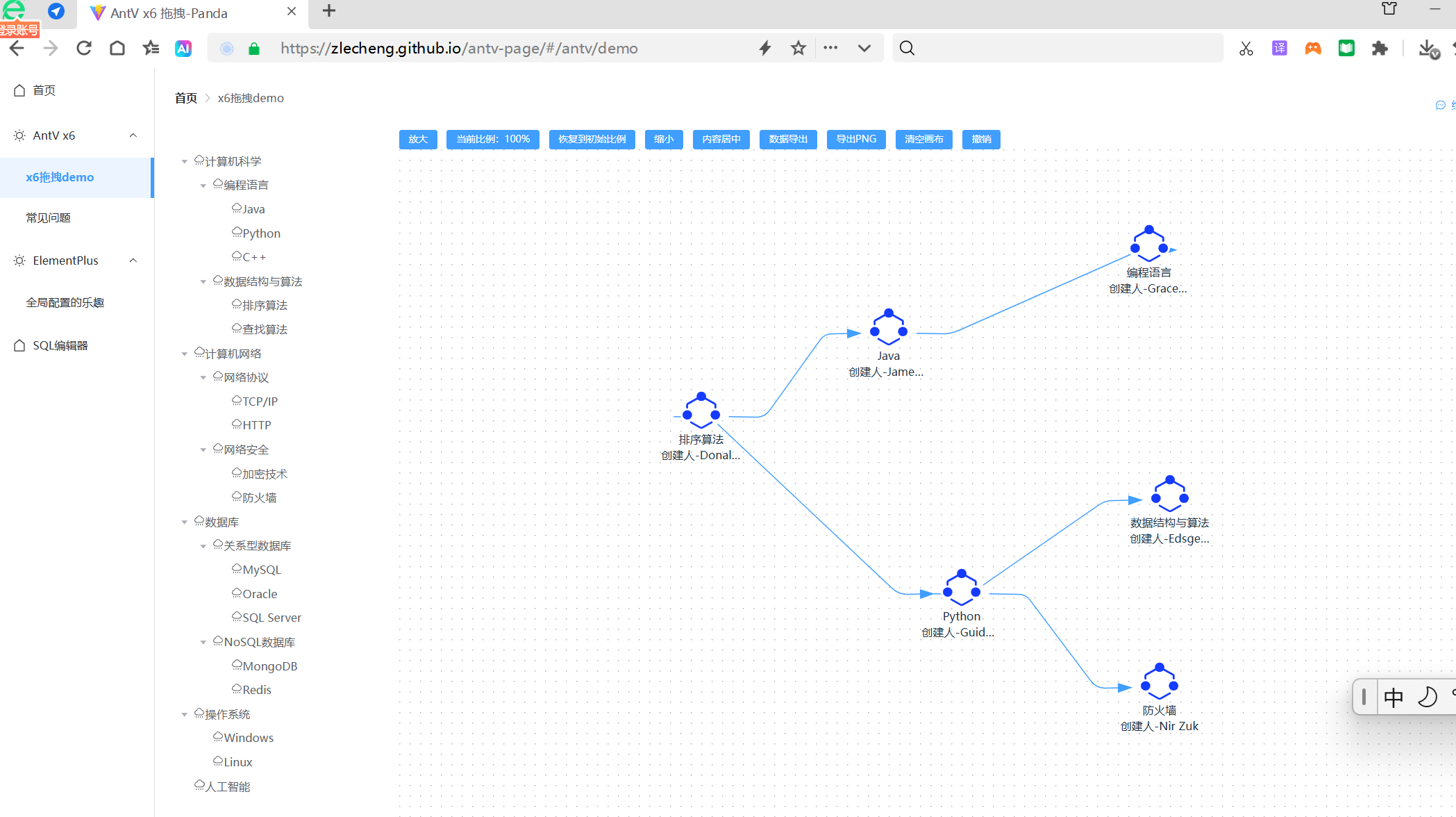Image resolution: width=1456 pixels, height=817 pixels.
Task: Switch the 中 input language toggle
Action: [x=1393, y=697]
